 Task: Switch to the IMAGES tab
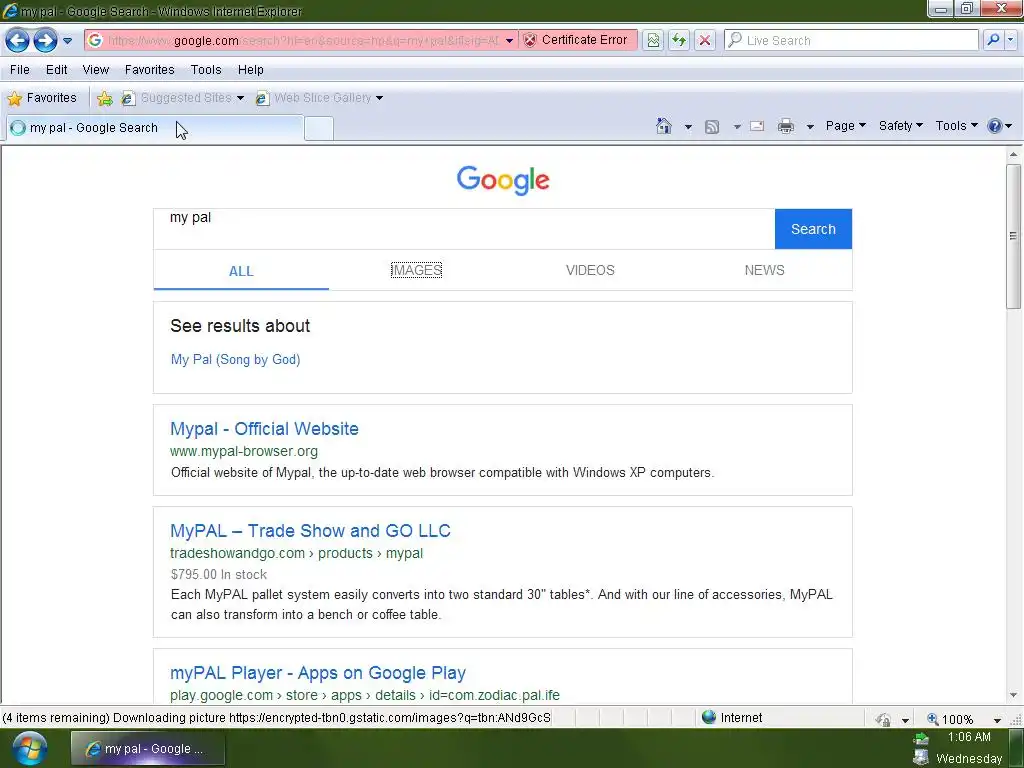click(x=416, y=270)
